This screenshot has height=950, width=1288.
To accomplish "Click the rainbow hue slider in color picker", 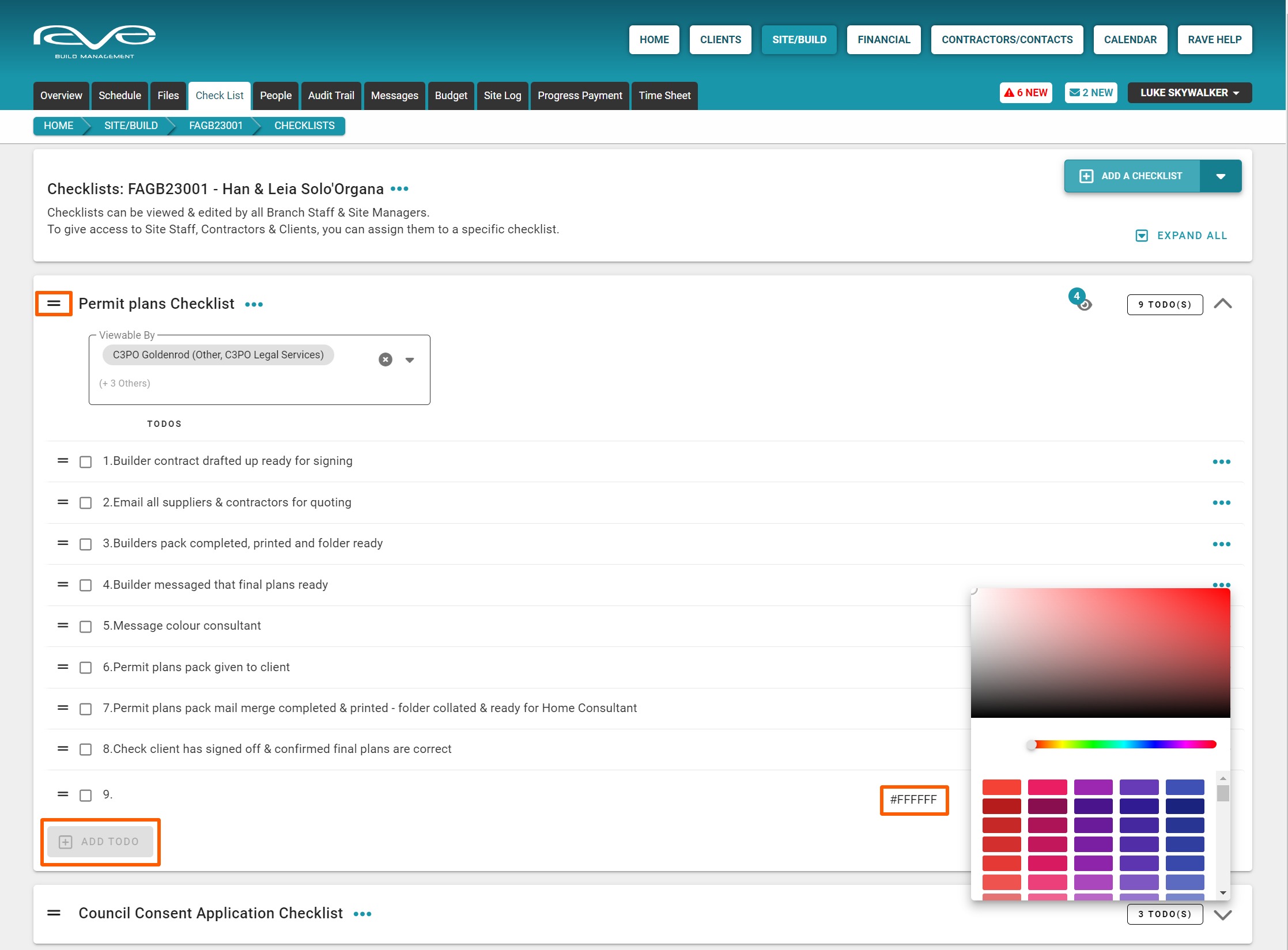I will [x=1124, y=745].
